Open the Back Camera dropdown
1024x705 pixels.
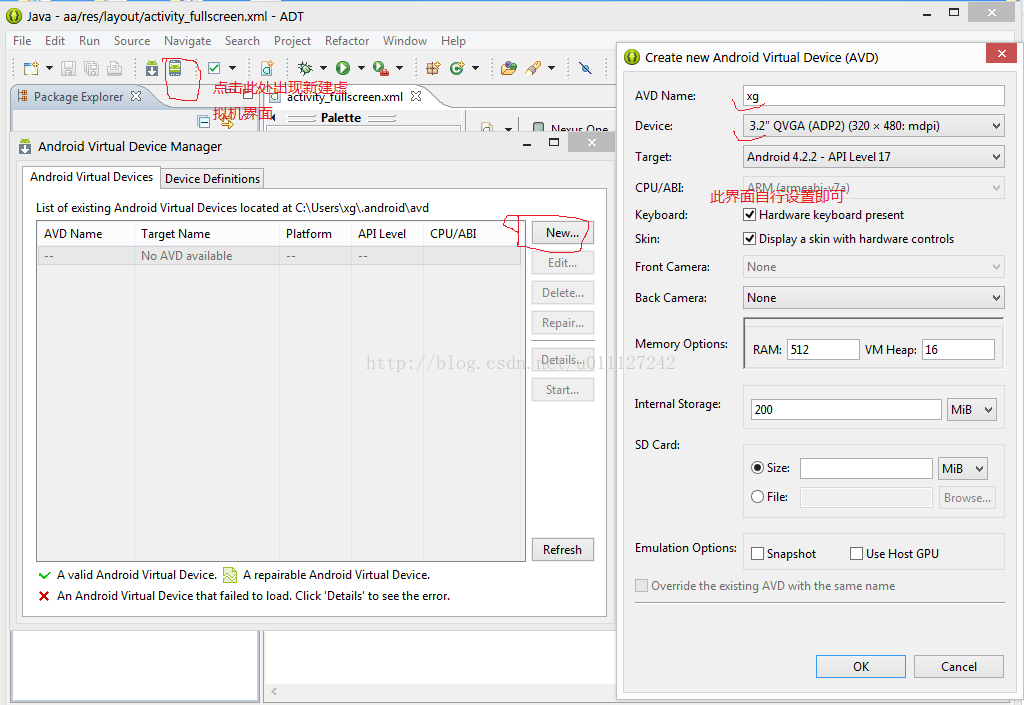coord(873,298)
